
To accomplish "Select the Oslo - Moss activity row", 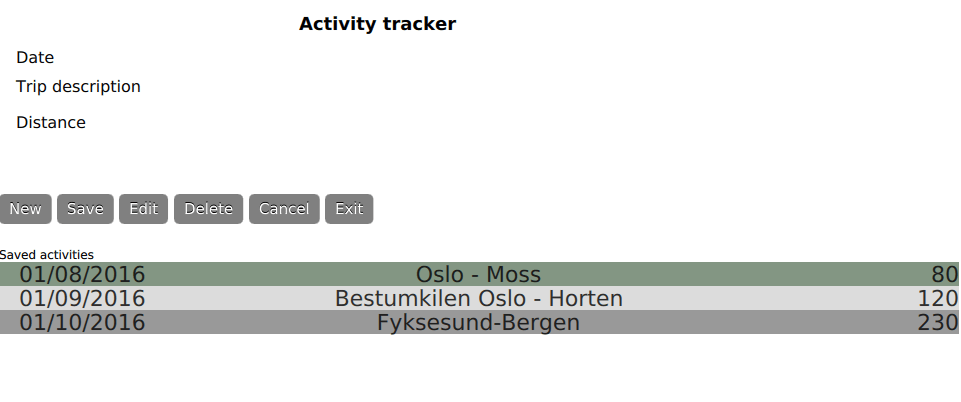I will (478, 274).
